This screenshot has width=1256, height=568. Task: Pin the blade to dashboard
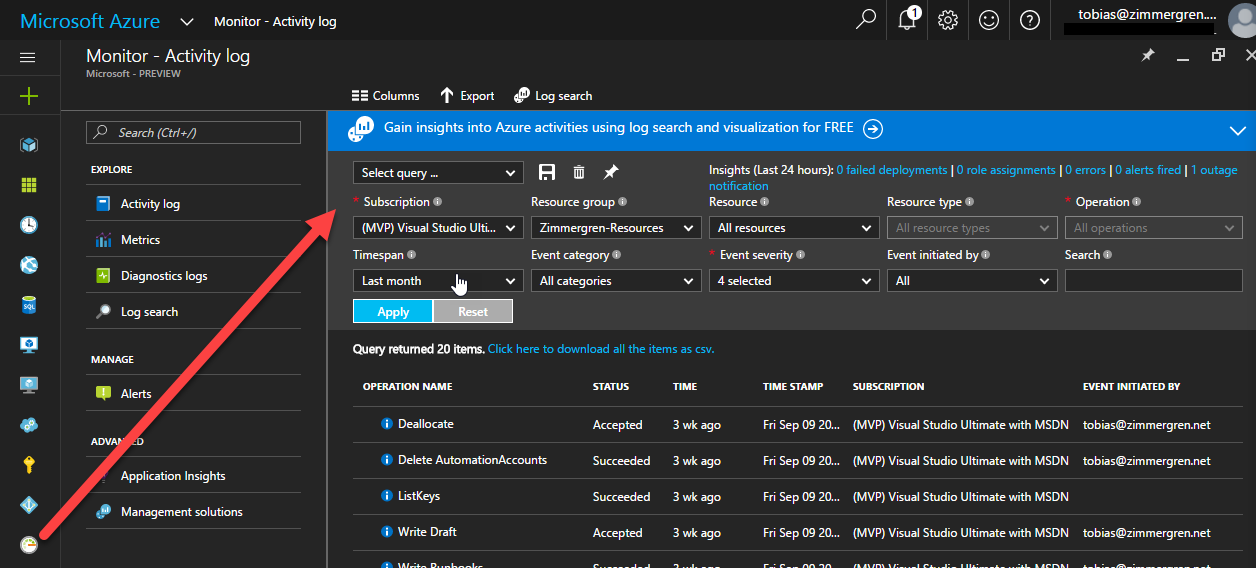(1148, 56)
